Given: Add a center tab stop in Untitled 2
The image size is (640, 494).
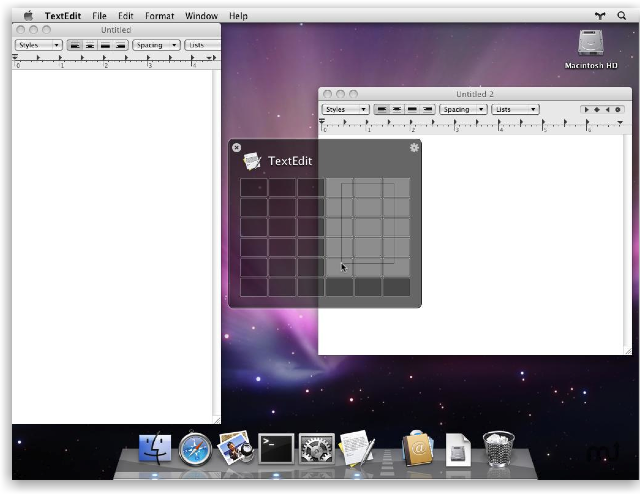Looking at the screenshot, I should click(x=597, y=109).
